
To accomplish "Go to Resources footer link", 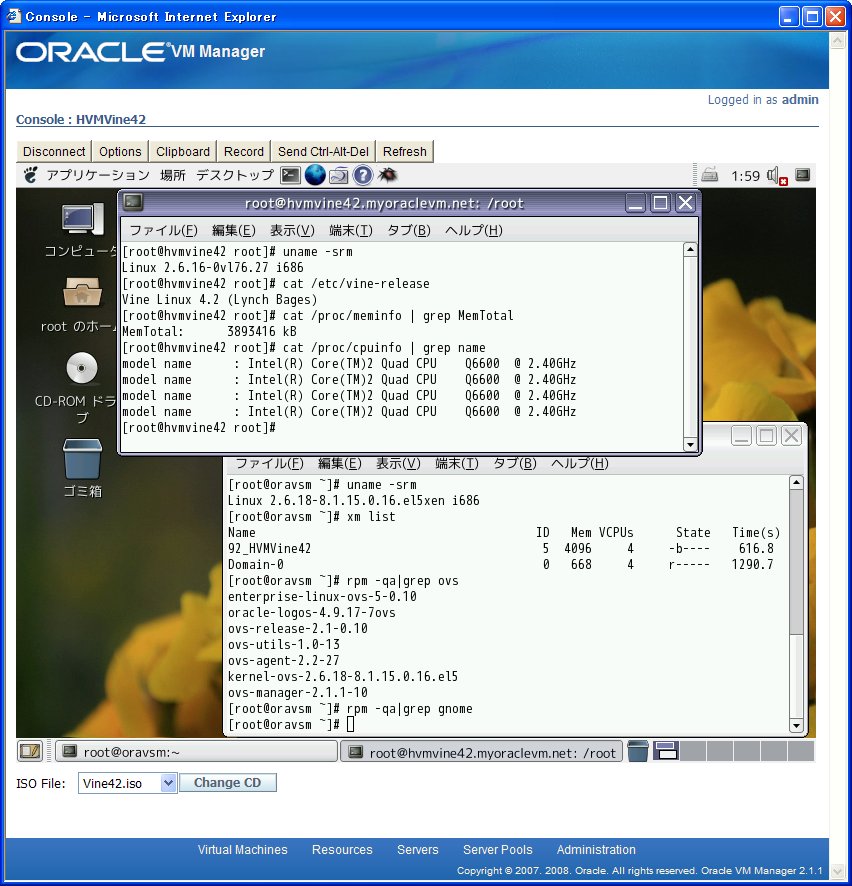I will [x=342, y=849].
